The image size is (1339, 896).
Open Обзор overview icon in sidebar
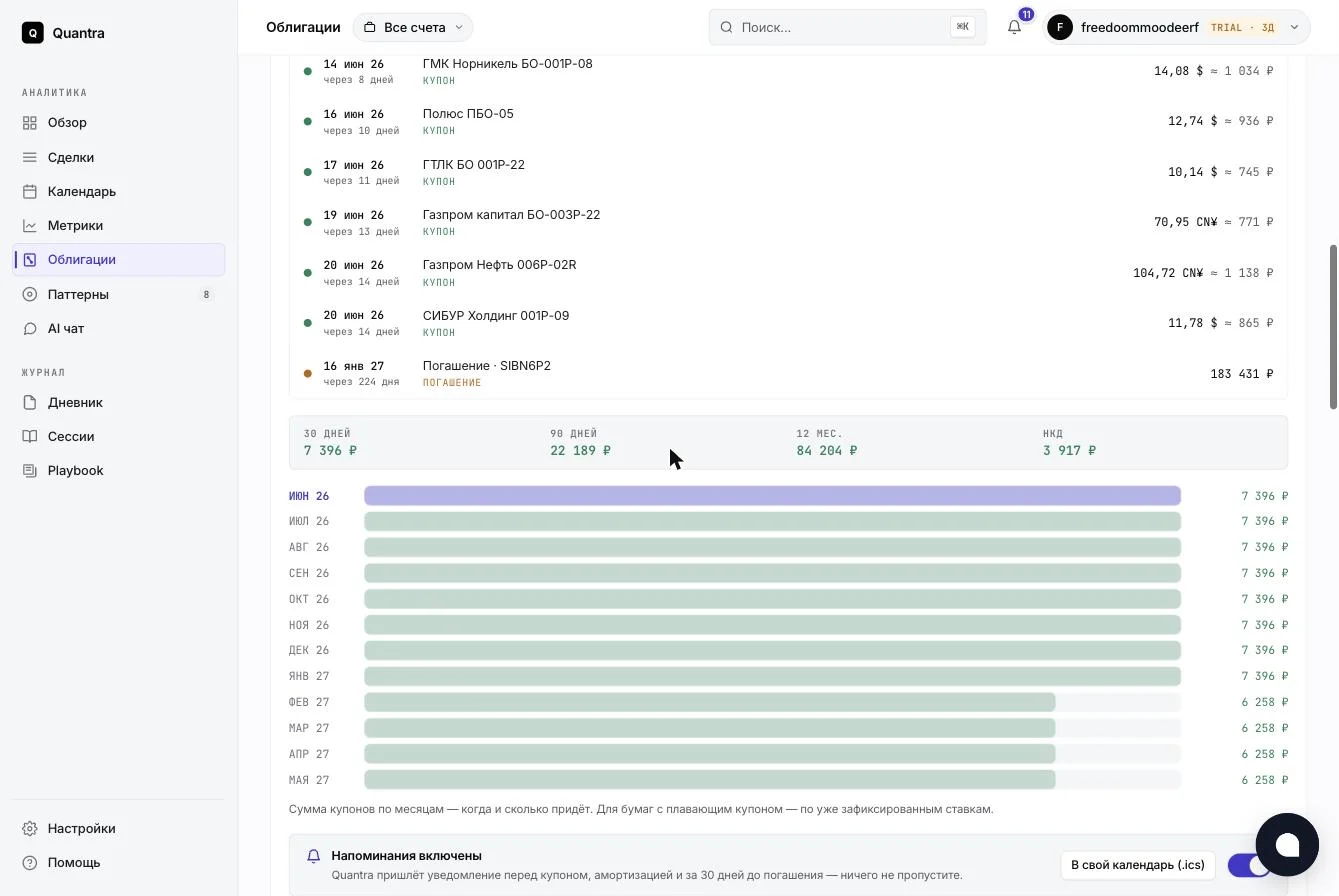(x=30, y=123)
